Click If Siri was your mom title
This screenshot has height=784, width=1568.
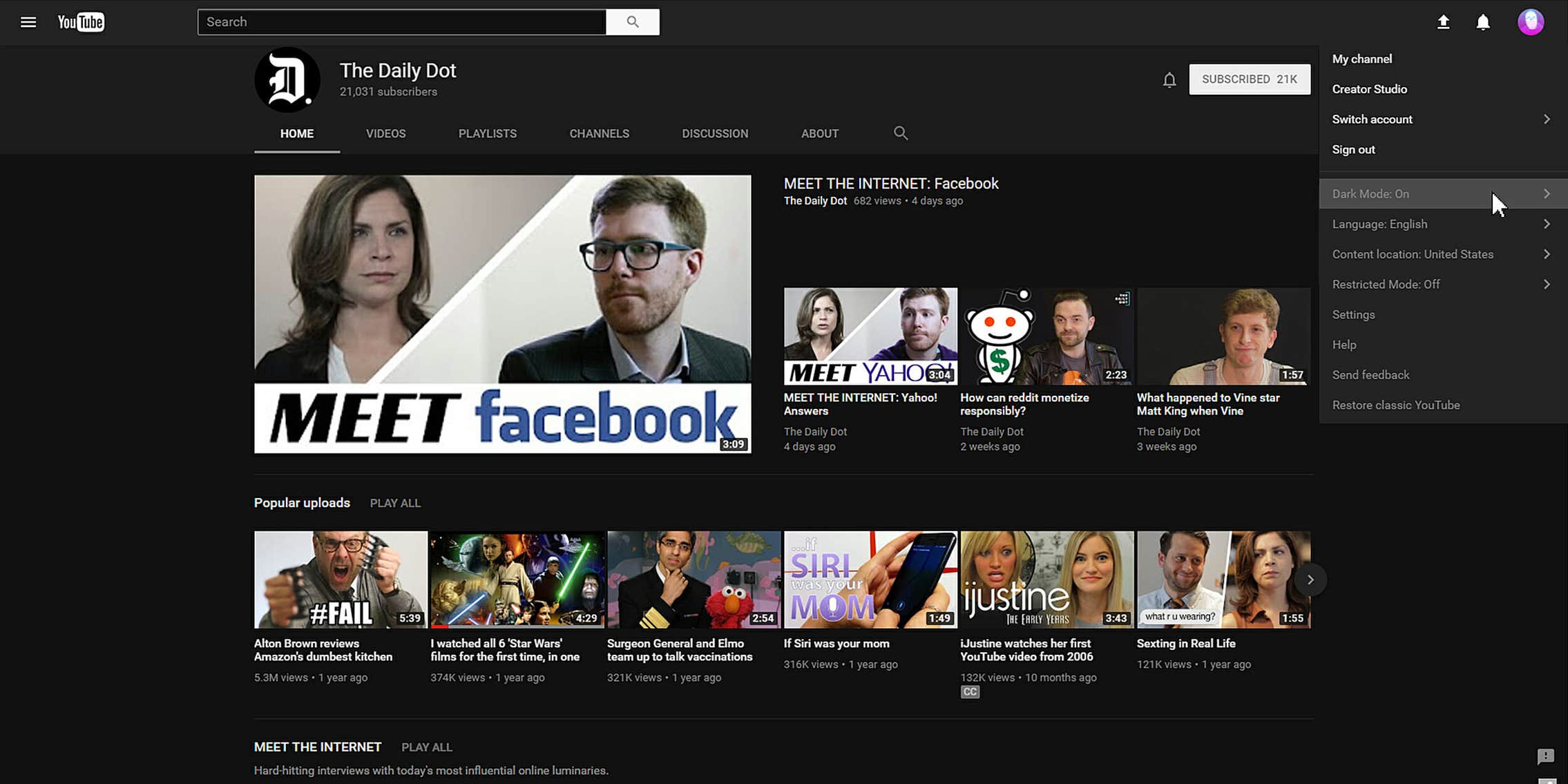coord(836,644)
